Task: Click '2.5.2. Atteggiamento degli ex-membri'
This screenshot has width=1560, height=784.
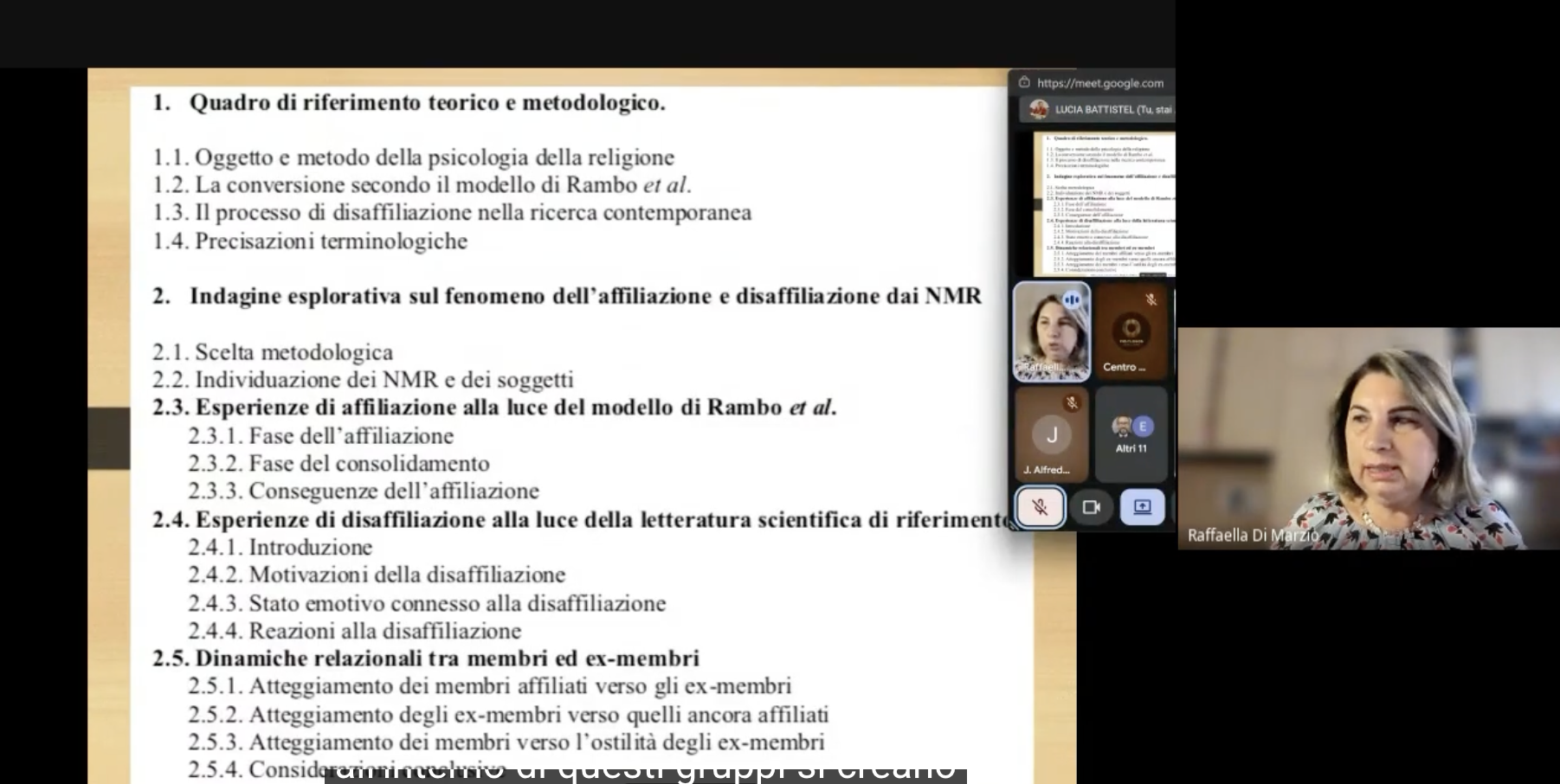Action: click(508, 715)
